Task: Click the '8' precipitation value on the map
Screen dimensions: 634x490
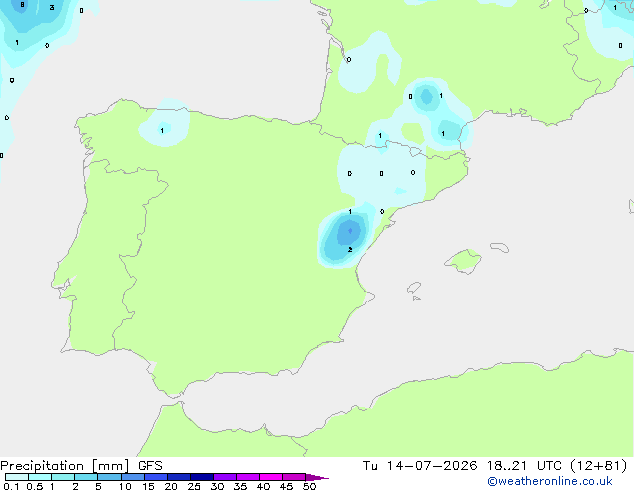Action: (22, 5)
